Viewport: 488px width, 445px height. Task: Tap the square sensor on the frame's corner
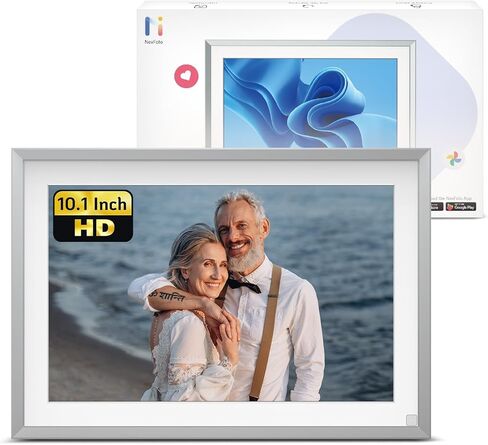[412, 420]
